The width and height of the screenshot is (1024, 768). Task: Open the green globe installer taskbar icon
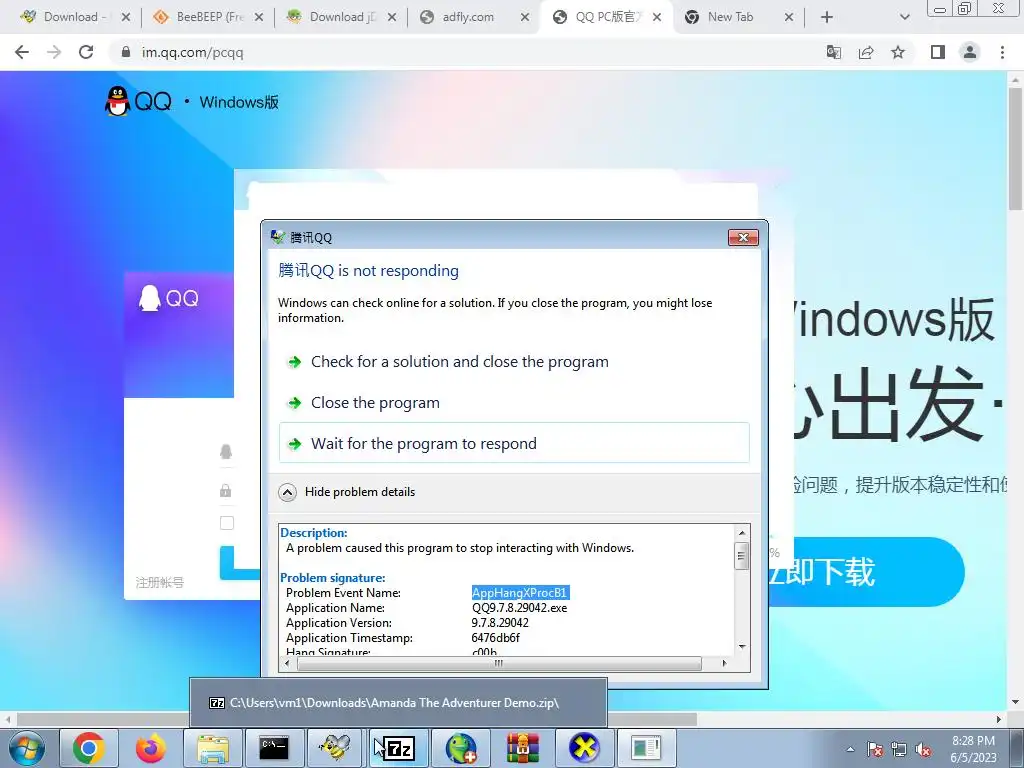(x=460, y=748)
